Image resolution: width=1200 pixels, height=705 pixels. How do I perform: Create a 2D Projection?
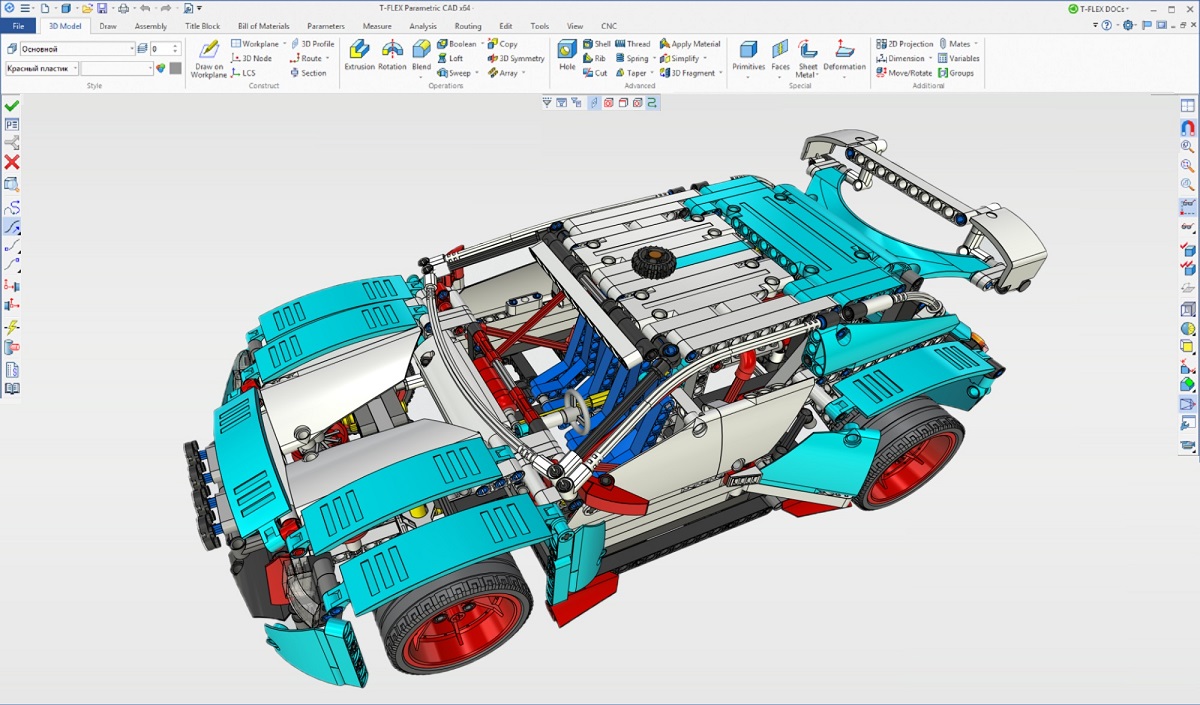[905, 44]
